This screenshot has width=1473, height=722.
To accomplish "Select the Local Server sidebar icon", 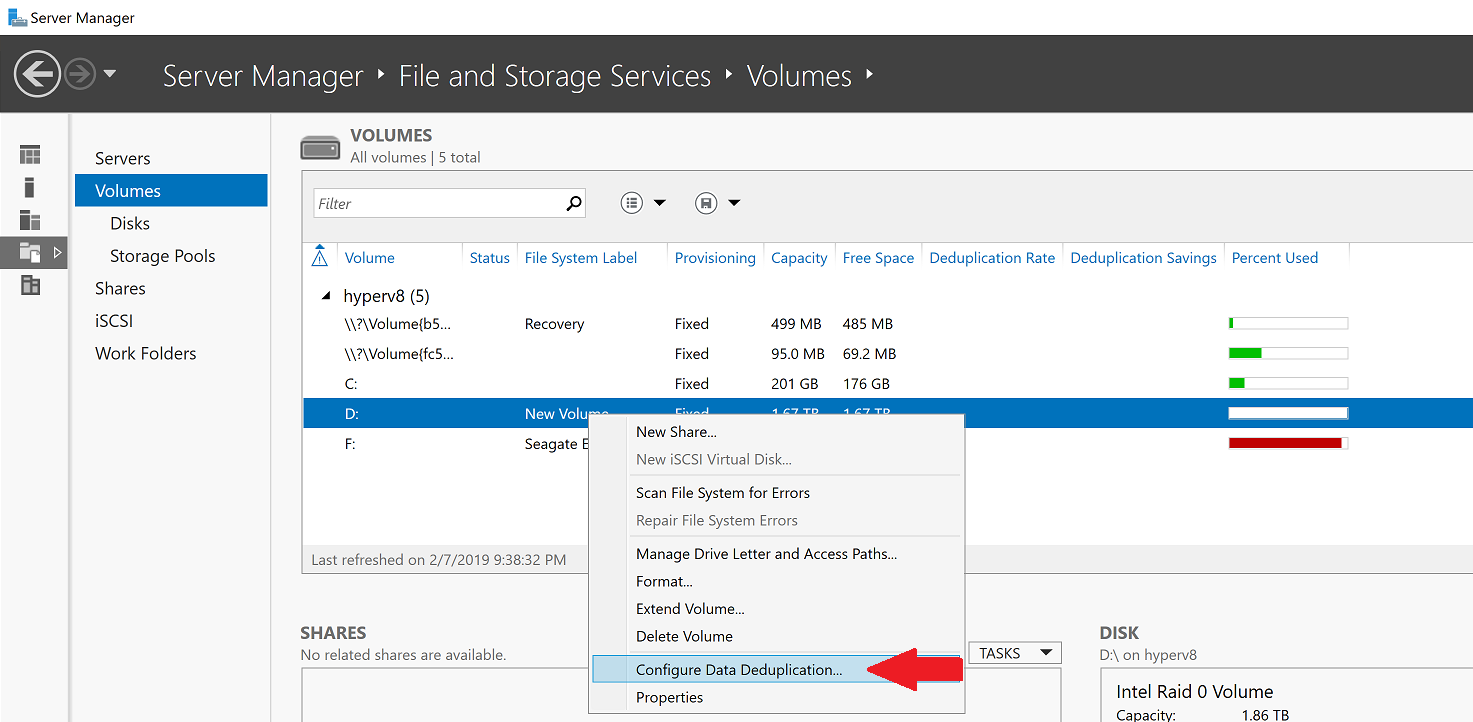I will [x=29, y=187].
